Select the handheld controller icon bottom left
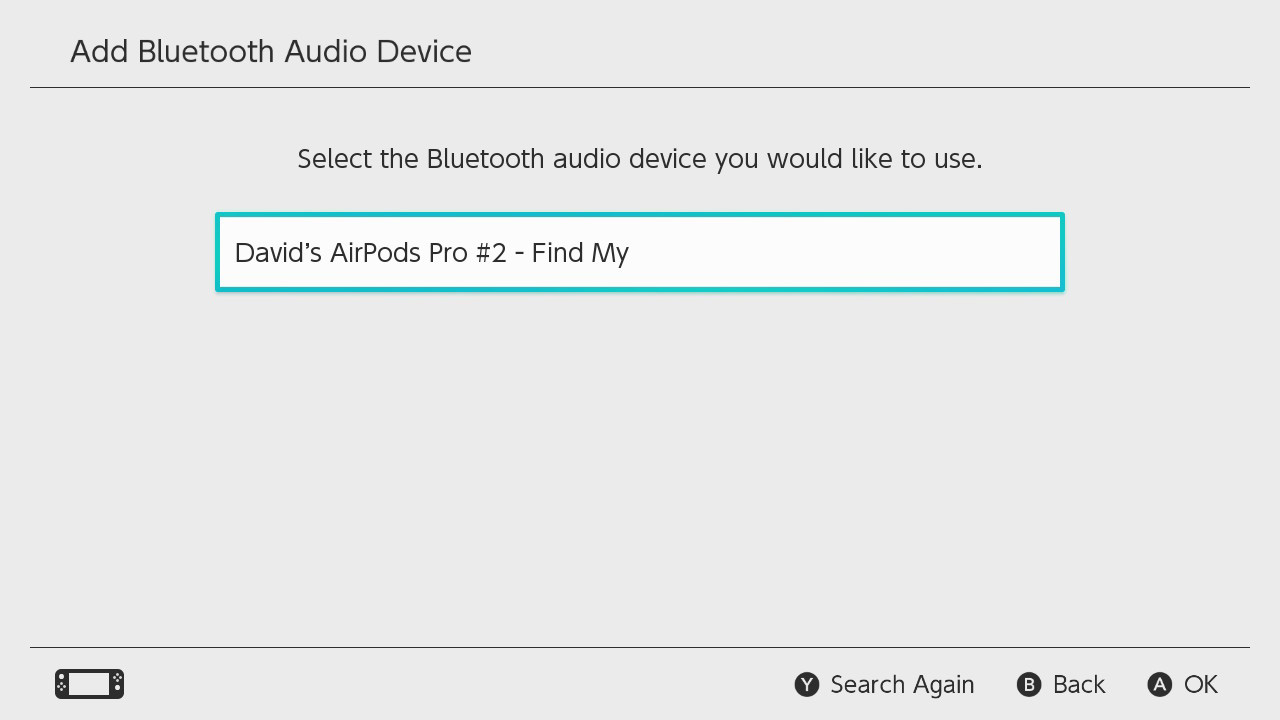This screenshot has width=1280, height=720. [x=89, y=684]
